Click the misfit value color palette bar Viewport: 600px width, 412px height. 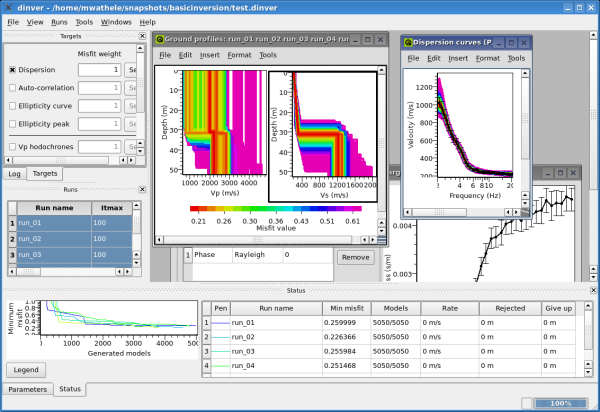[x=276, y=209]
